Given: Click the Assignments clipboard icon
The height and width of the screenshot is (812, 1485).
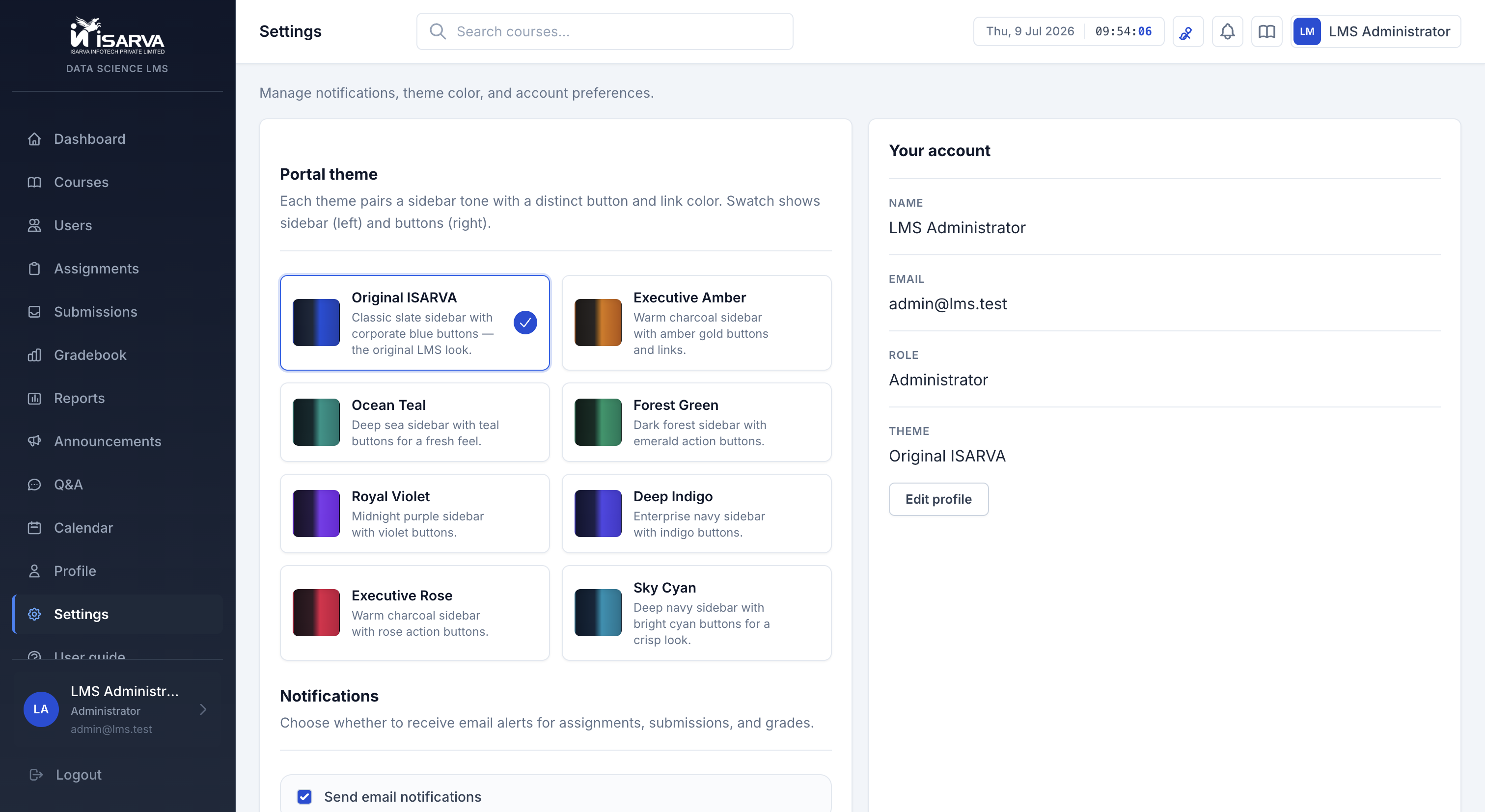Looking at the screenshot, I should click(34, 269).
